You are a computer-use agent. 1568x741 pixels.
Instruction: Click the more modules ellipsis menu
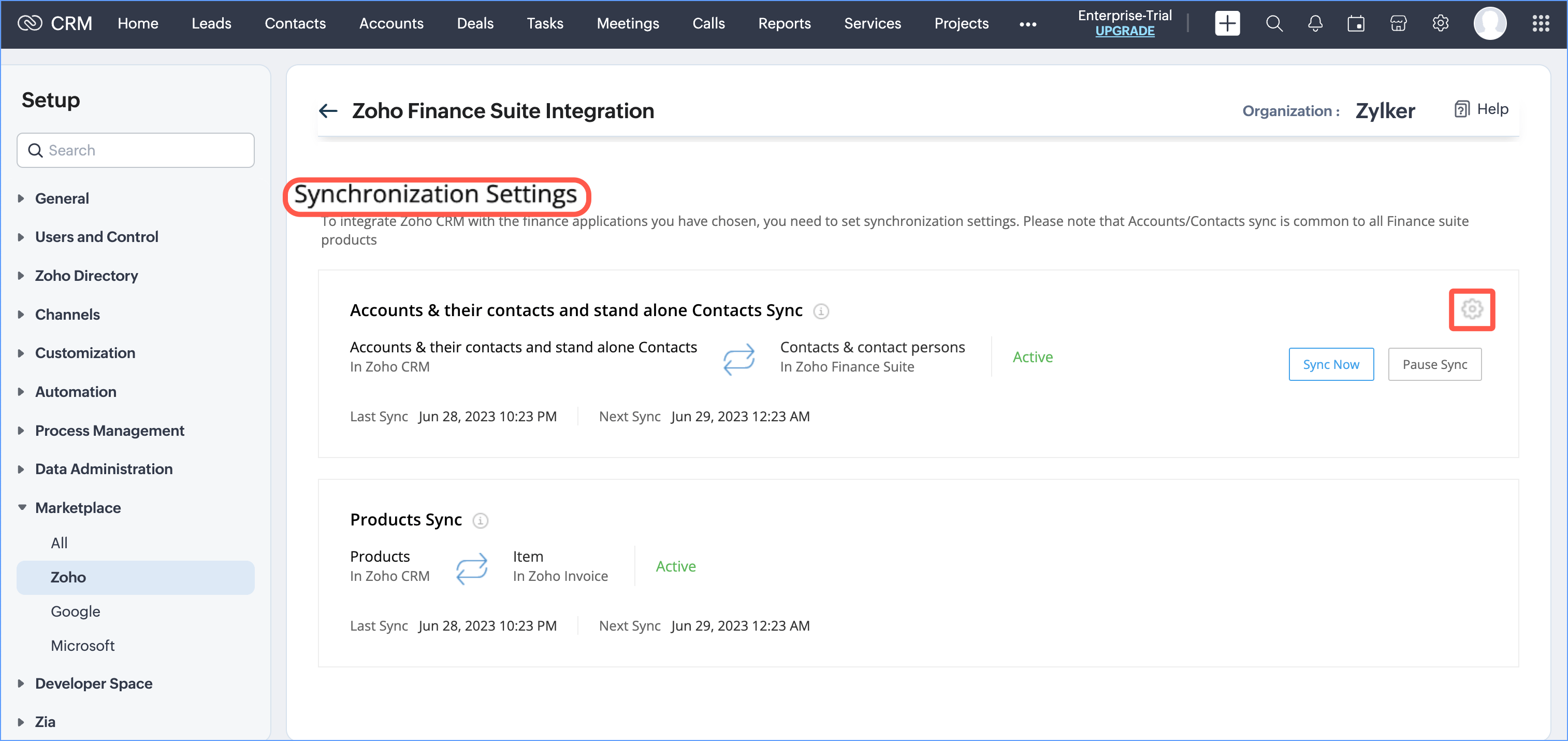(1027, 24)
